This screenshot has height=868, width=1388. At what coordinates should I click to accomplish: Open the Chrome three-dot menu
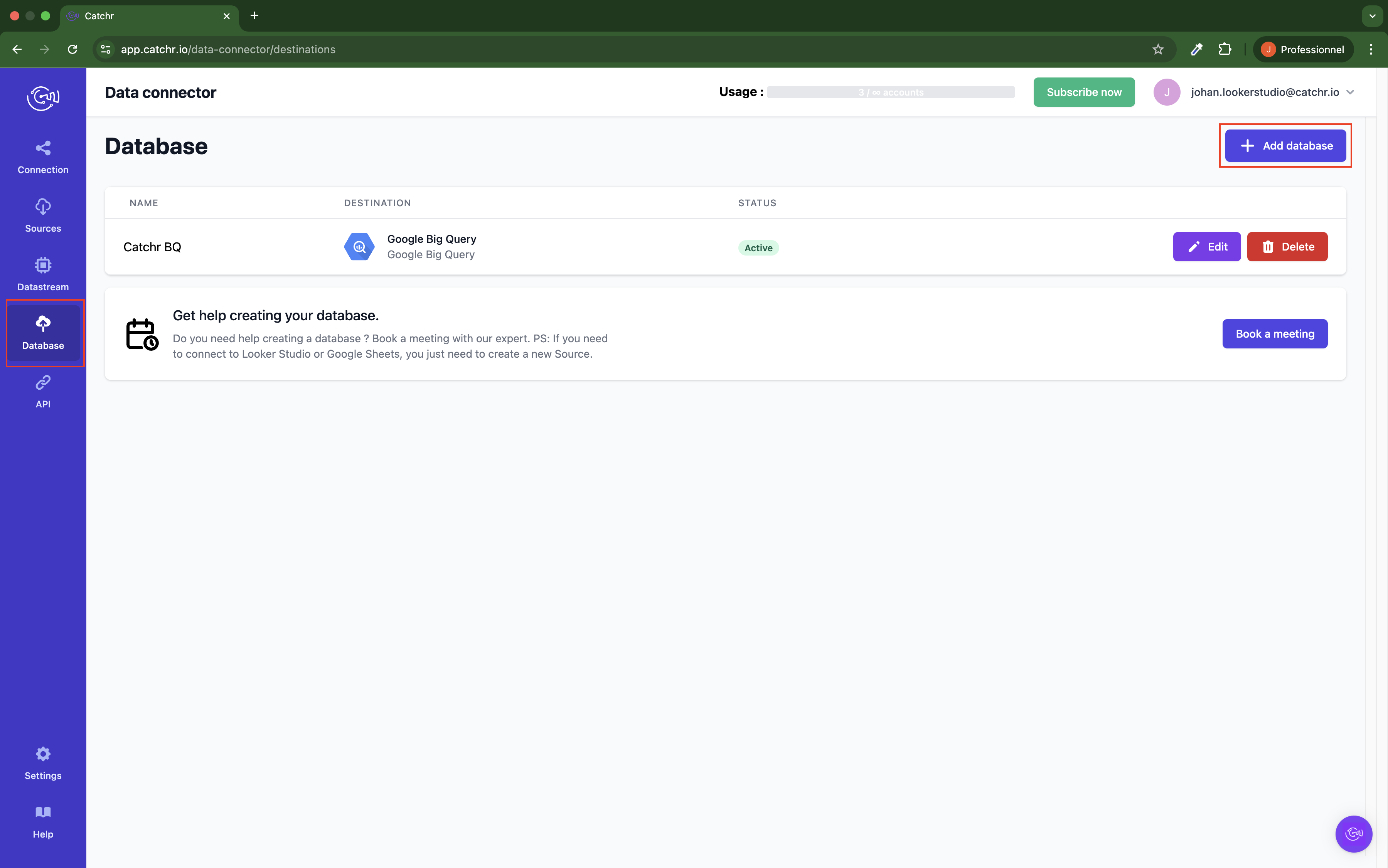1371,49
